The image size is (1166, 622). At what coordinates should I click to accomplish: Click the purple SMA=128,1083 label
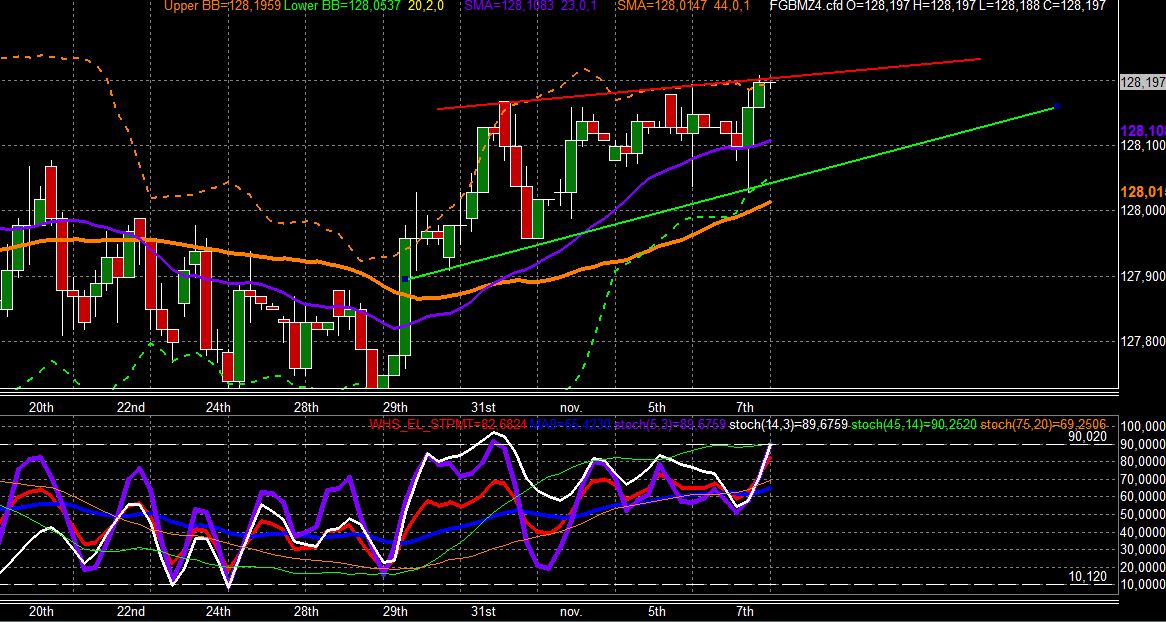(x=511, y=6)
